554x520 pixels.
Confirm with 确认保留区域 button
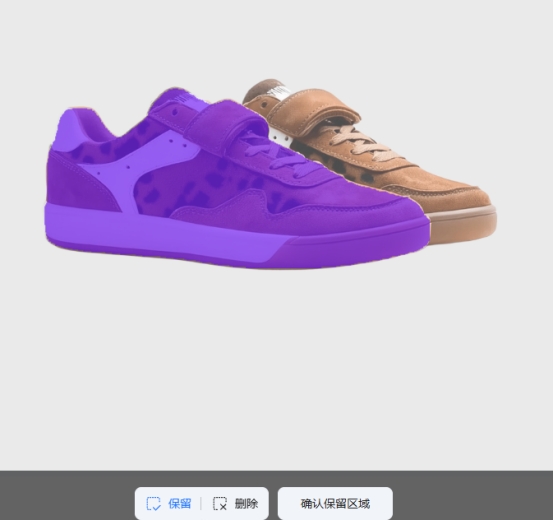tap(335, 503)
